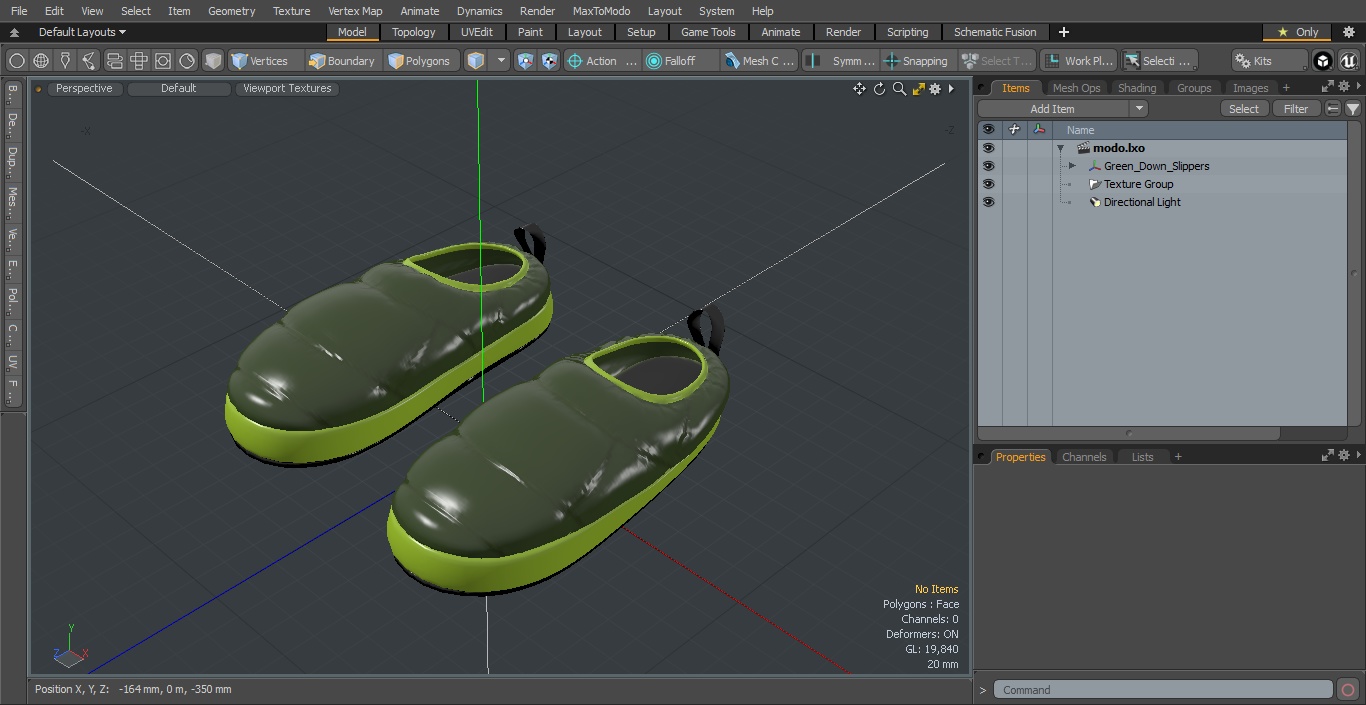Open the Selection menu button
This screenshot has height=705, width=1366.
(1158, 61)
